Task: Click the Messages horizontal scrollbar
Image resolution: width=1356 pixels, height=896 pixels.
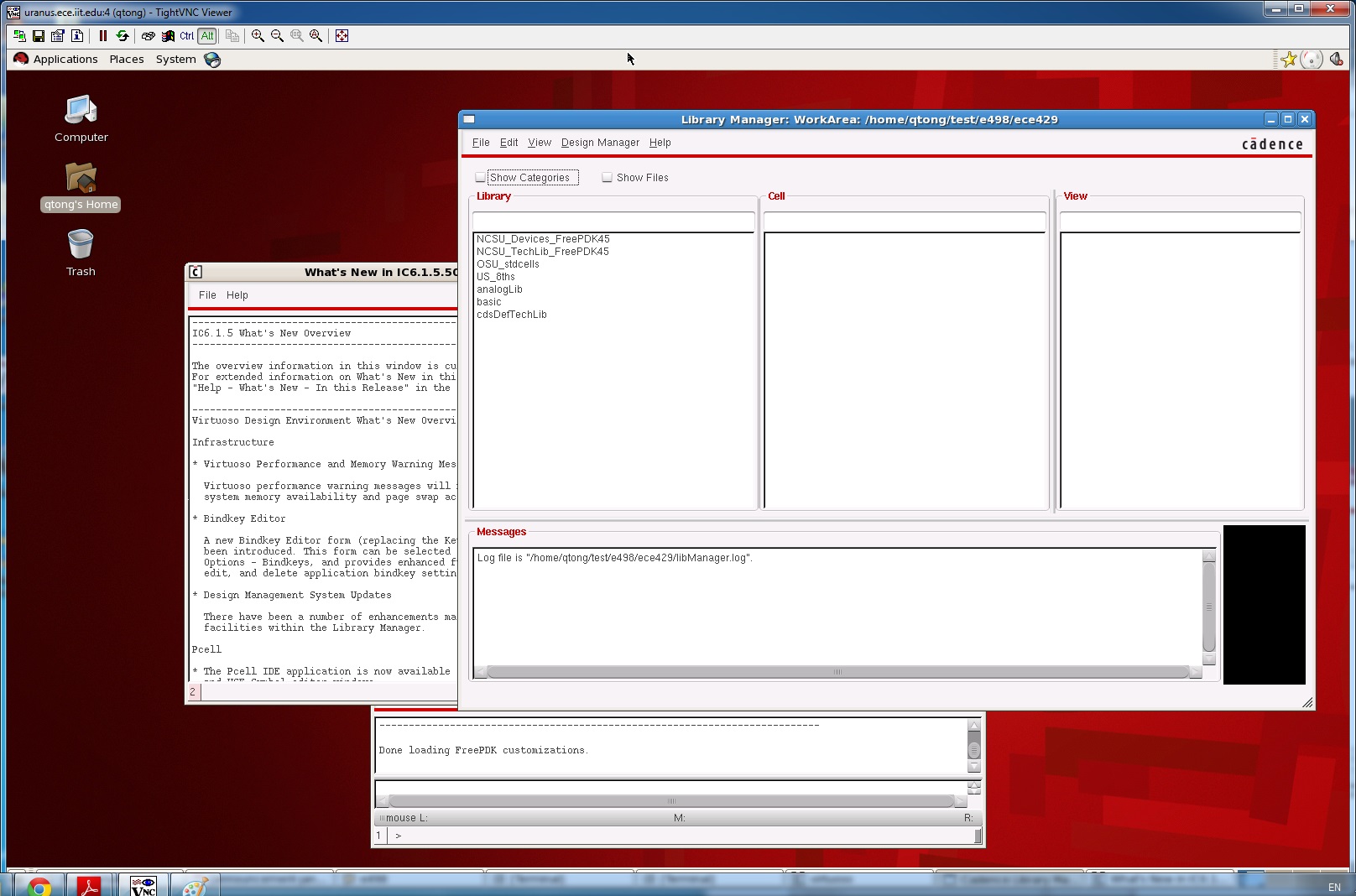Action: (837, 672)
